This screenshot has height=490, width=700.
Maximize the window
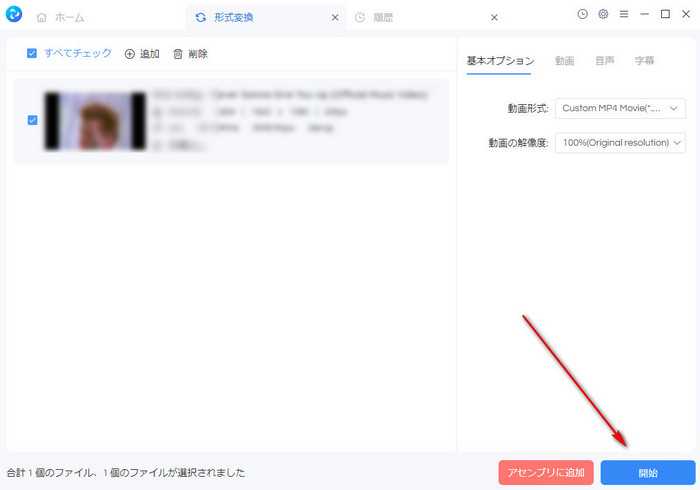coord(665,14)
